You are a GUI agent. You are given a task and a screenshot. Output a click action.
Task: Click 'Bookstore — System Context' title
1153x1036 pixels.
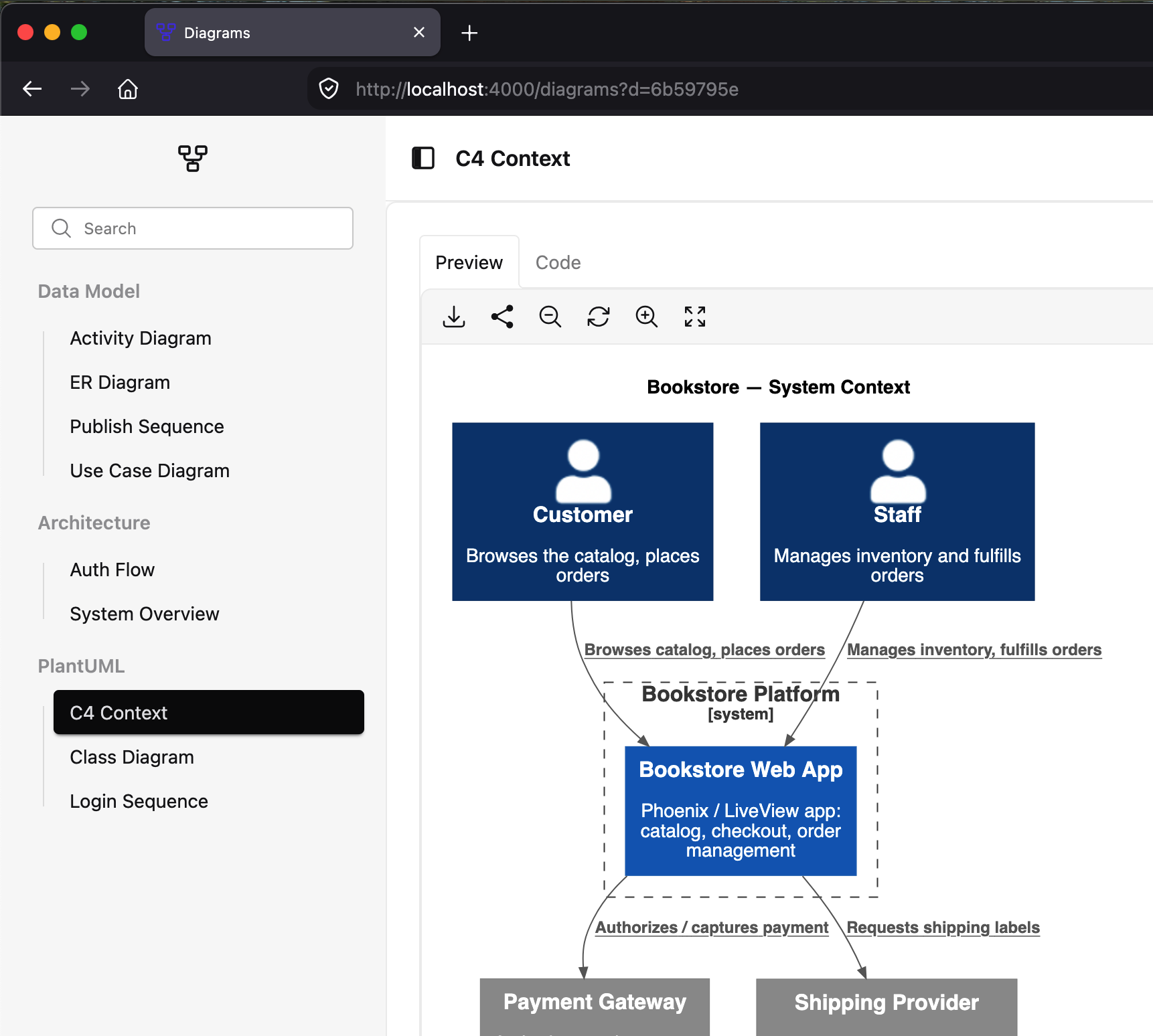[778, 387]
